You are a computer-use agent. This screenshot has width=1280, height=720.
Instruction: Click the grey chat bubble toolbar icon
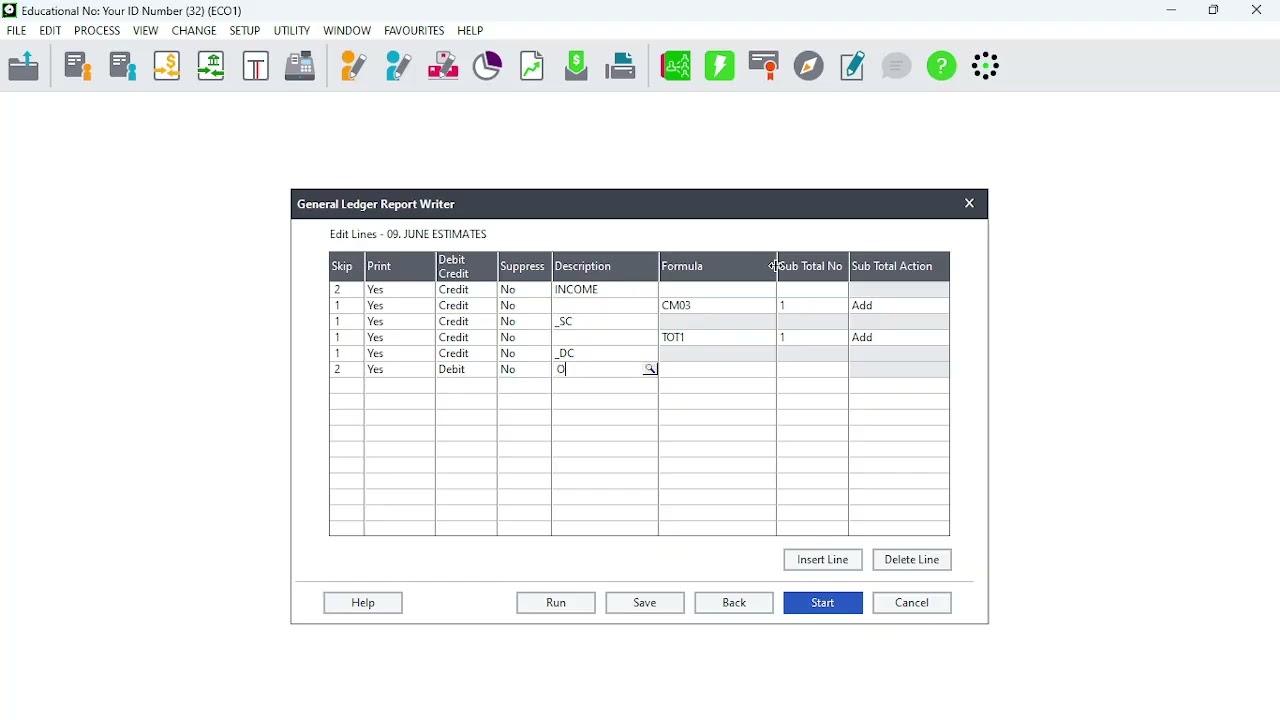(897, 67)
